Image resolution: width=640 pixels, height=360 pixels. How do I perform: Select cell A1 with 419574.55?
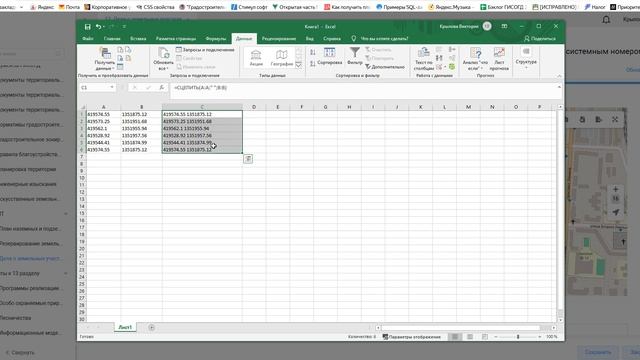tap(103, 114)
